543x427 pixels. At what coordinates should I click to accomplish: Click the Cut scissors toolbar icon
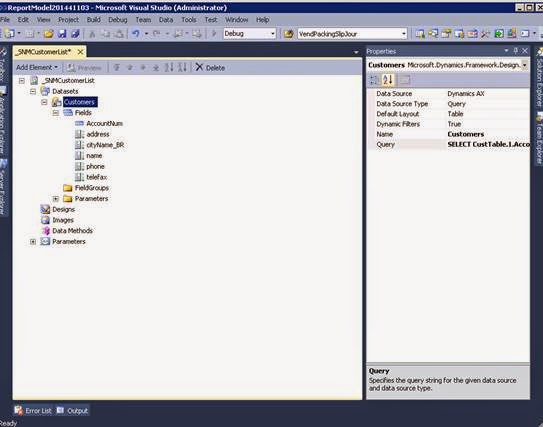(92, 34)
